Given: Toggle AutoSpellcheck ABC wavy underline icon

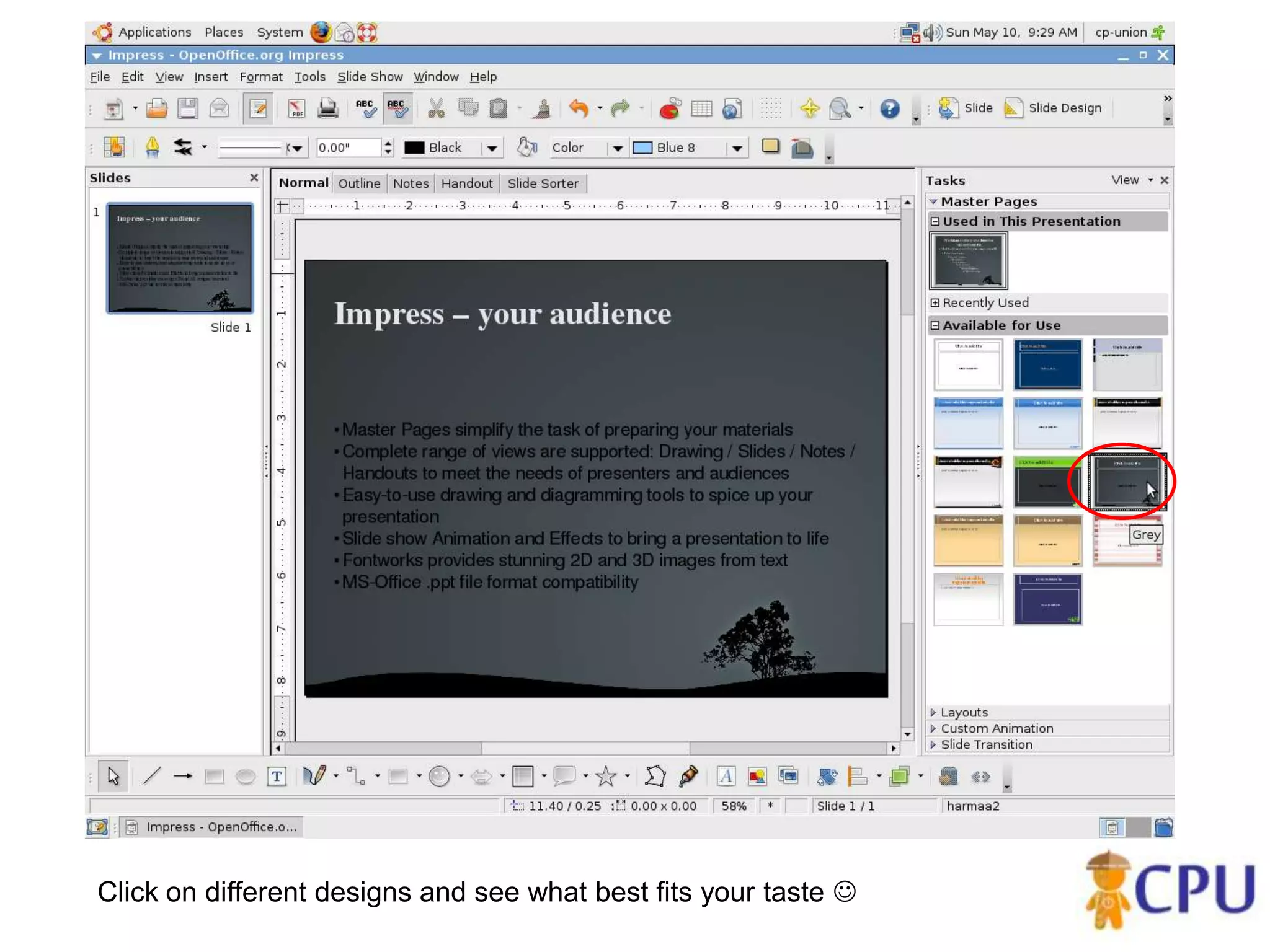Looking at the screenshot, I should coord(397,109).
